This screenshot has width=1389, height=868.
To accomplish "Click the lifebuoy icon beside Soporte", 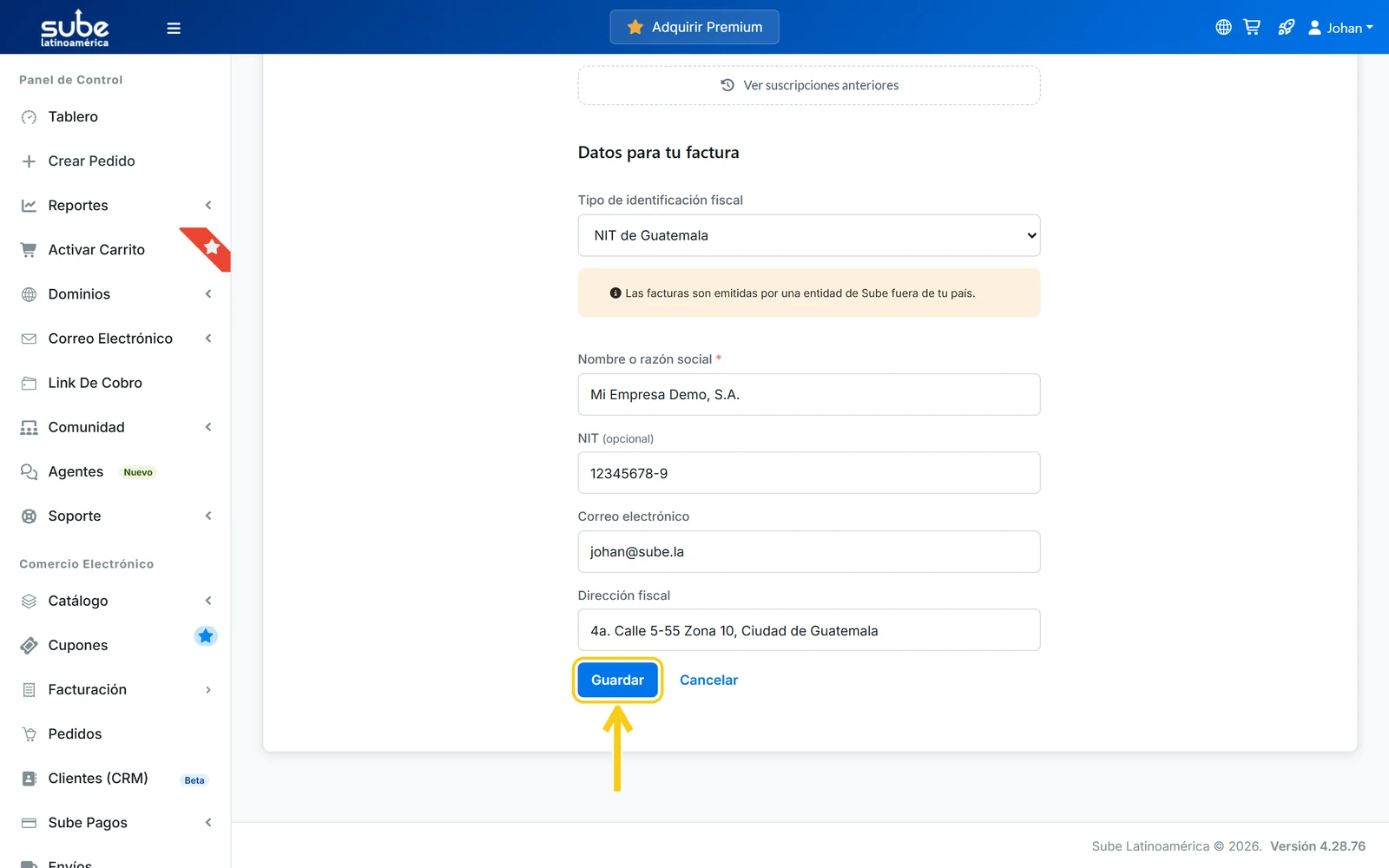I will [29, 516].
